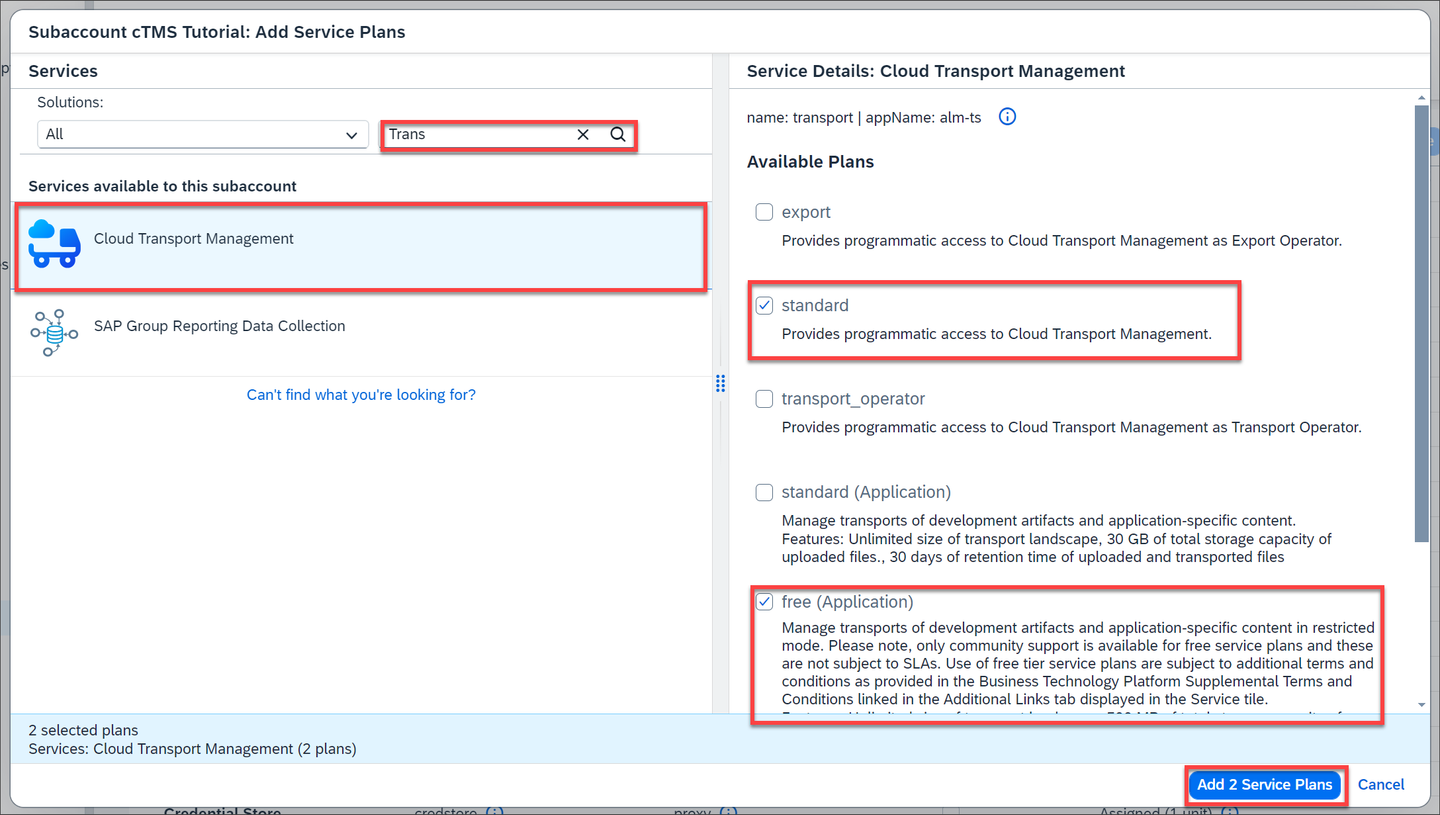Click the 'Service Details: Cloud Transport Management' heading

pyautogui.click(x=936, y=71)
